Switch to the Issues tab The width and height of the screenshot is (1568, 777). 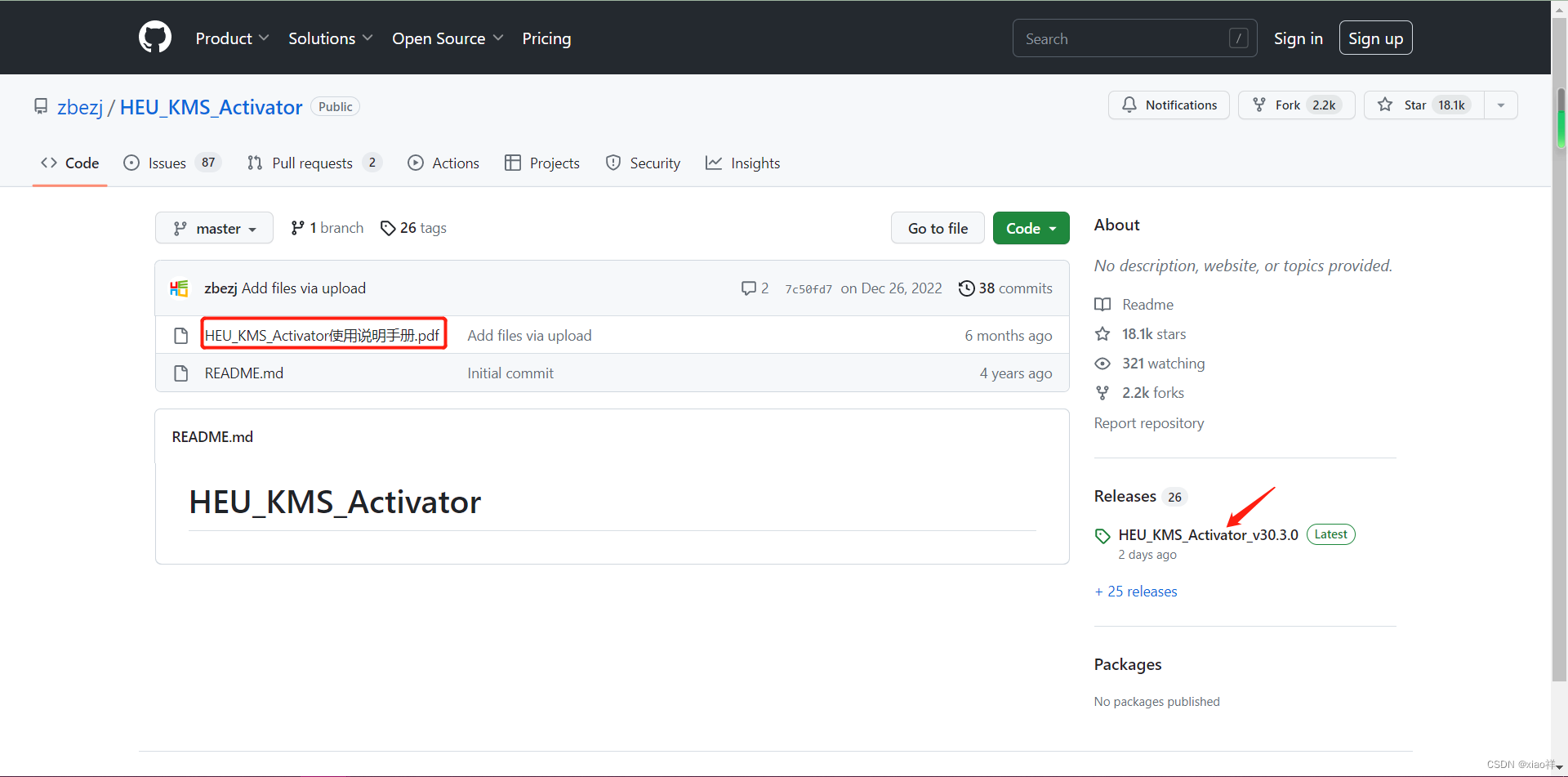tap(172, 163)
